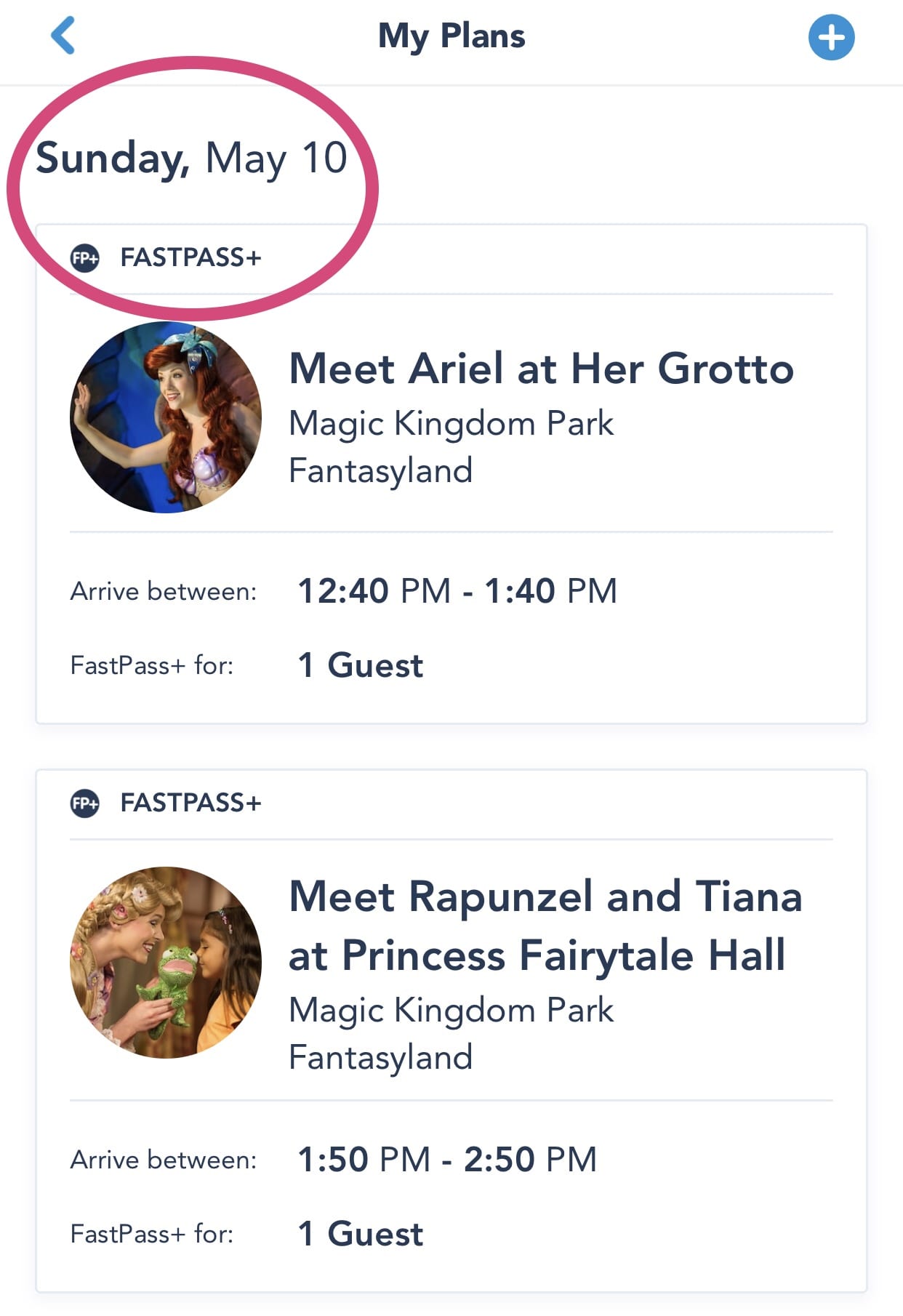This screenshot has height=1316, width=903.
Task: Tap Fantasyland under Rapunzel and Tiana
Action: pyautogui.click(x=380, y=1058)
